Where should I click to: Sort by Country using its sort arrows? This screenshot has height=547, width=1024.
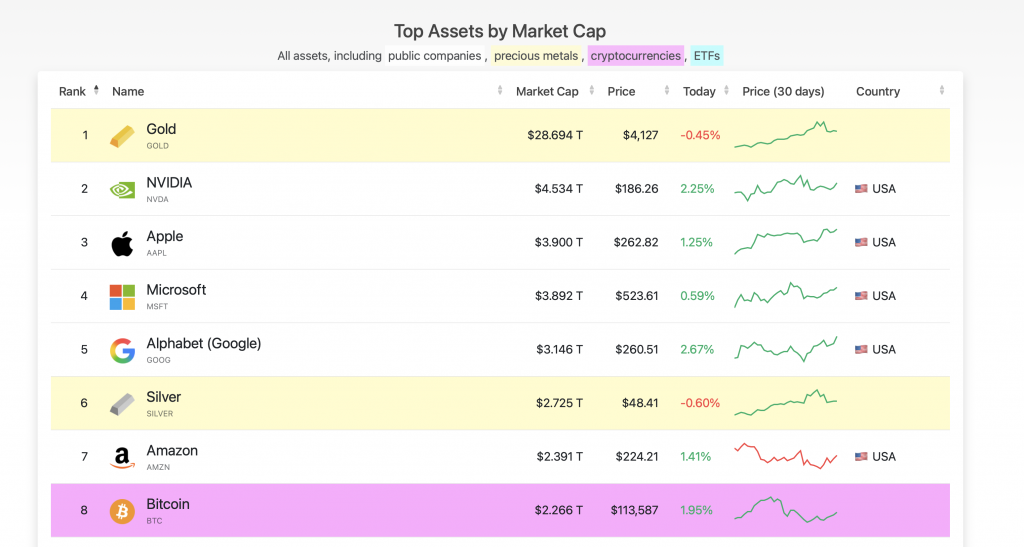coord(941,91)
